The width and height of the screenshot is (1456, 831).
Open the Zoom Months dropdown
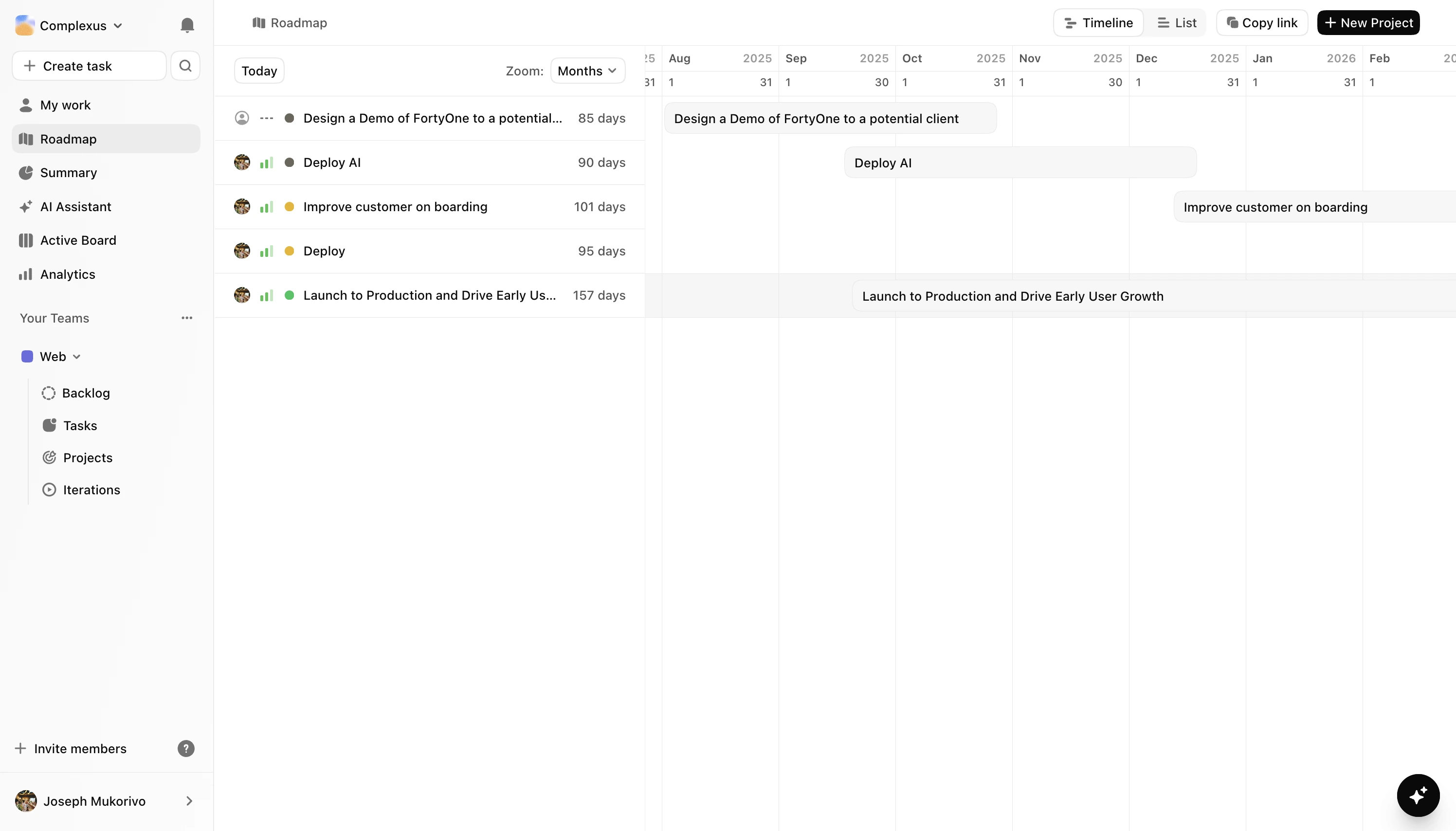[587, 71]
